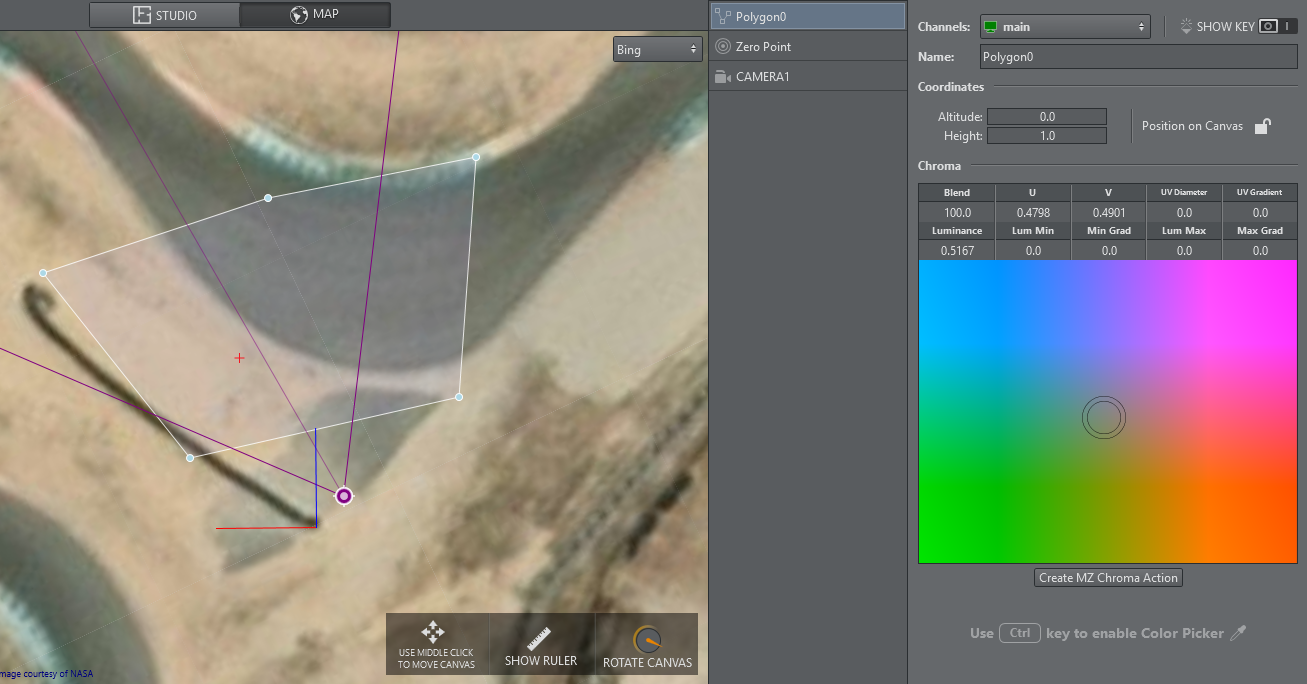Click the Zero Point target icon
1307x684 pixels.
[723, 46]
